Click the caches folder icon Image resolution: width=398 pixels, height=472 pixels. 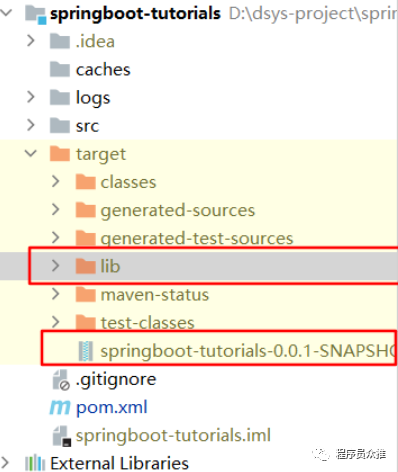60,69
